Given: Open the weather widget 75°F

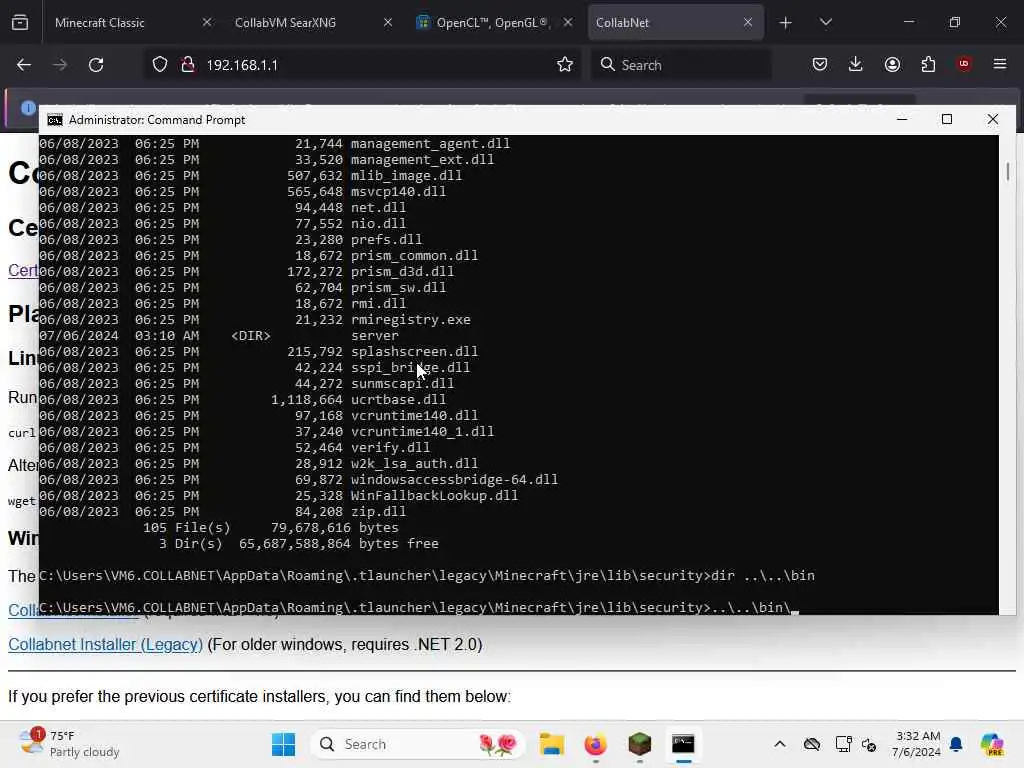Looking at the screenshot, I should (x=69, y=744).
